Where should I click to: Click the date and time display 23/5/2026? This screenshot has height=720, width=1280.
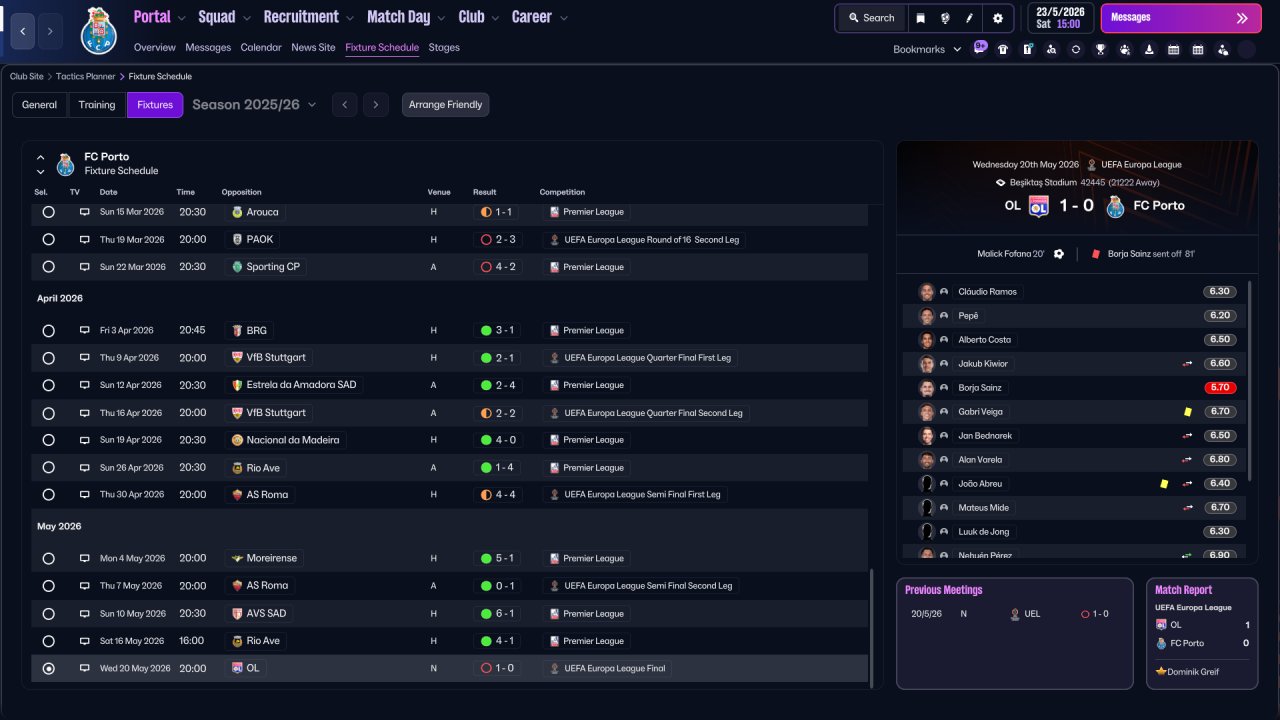tap(1060, 18)
